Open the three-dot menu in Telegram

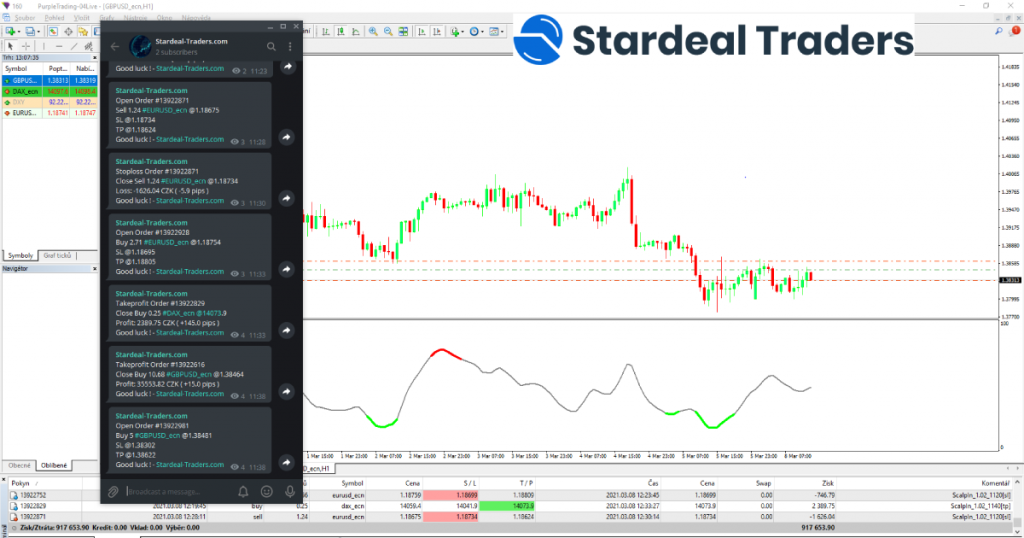[290, 46]
